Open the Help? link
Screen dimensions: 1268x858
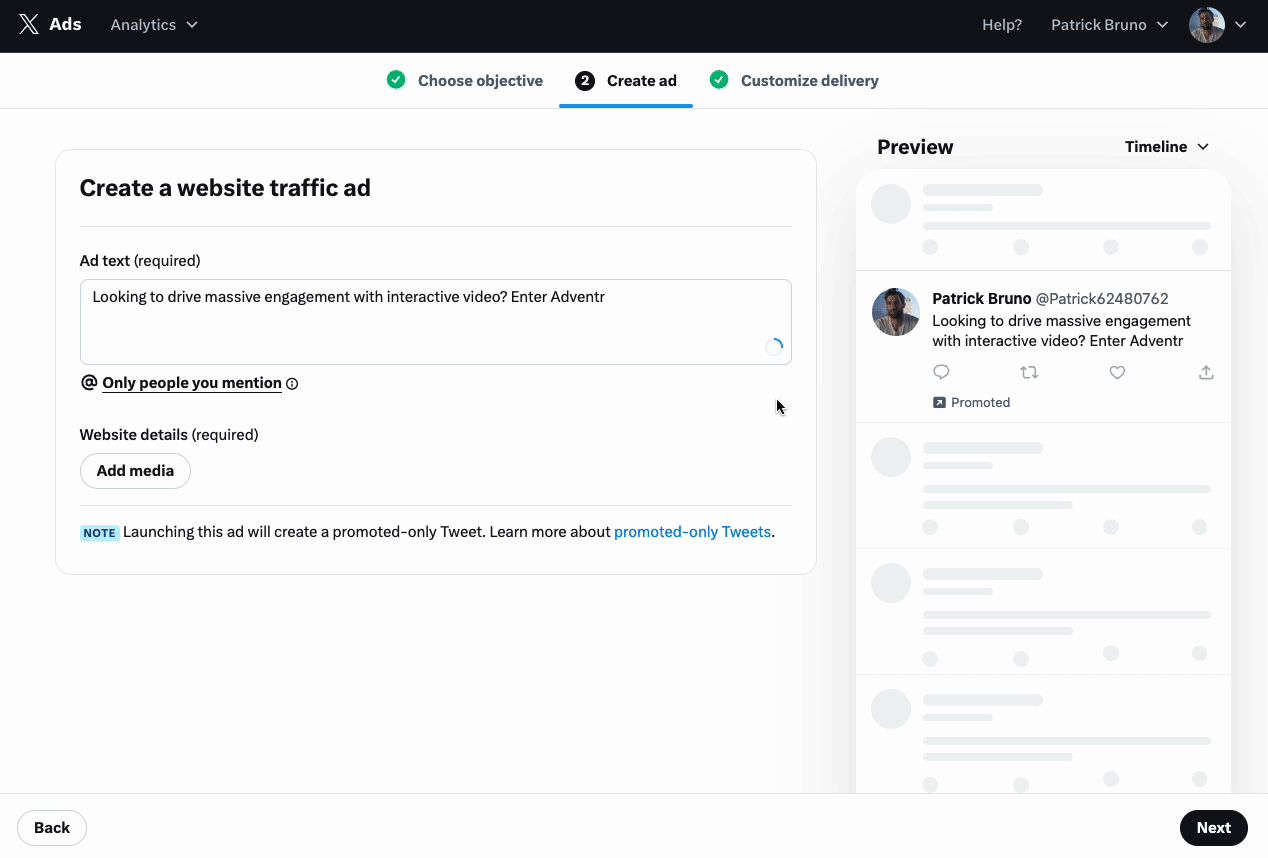click(1002, 24)
